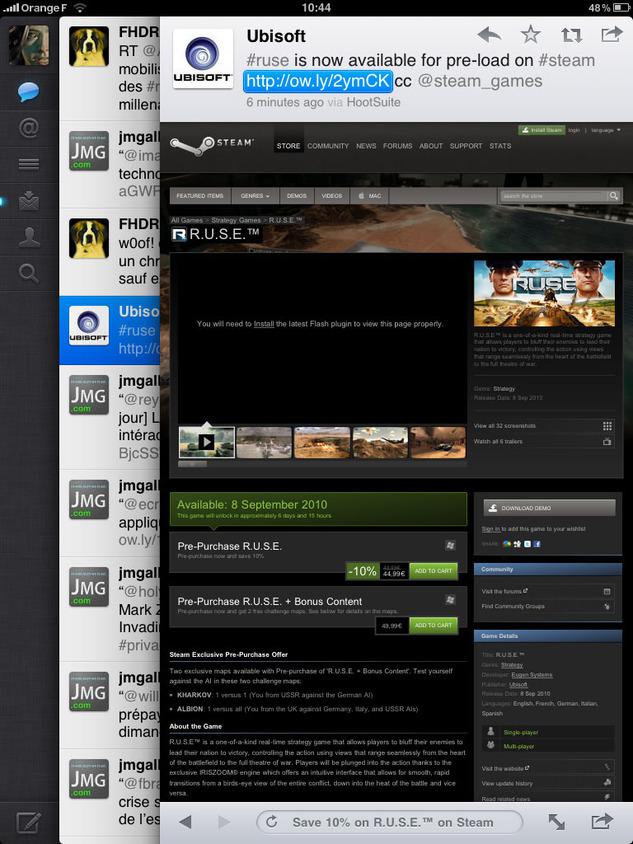Open the search magnifier icon in sidebar

click(29, 273)
